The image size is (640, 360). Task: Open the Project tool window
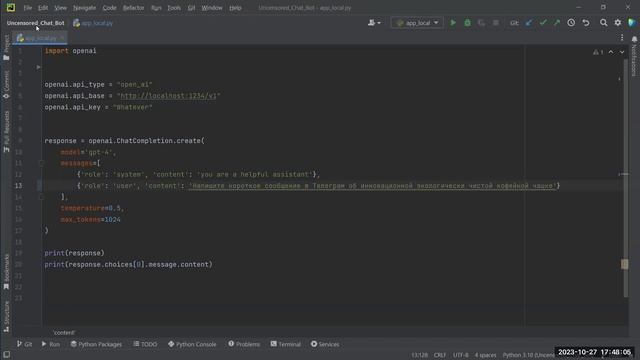[6, 47]
